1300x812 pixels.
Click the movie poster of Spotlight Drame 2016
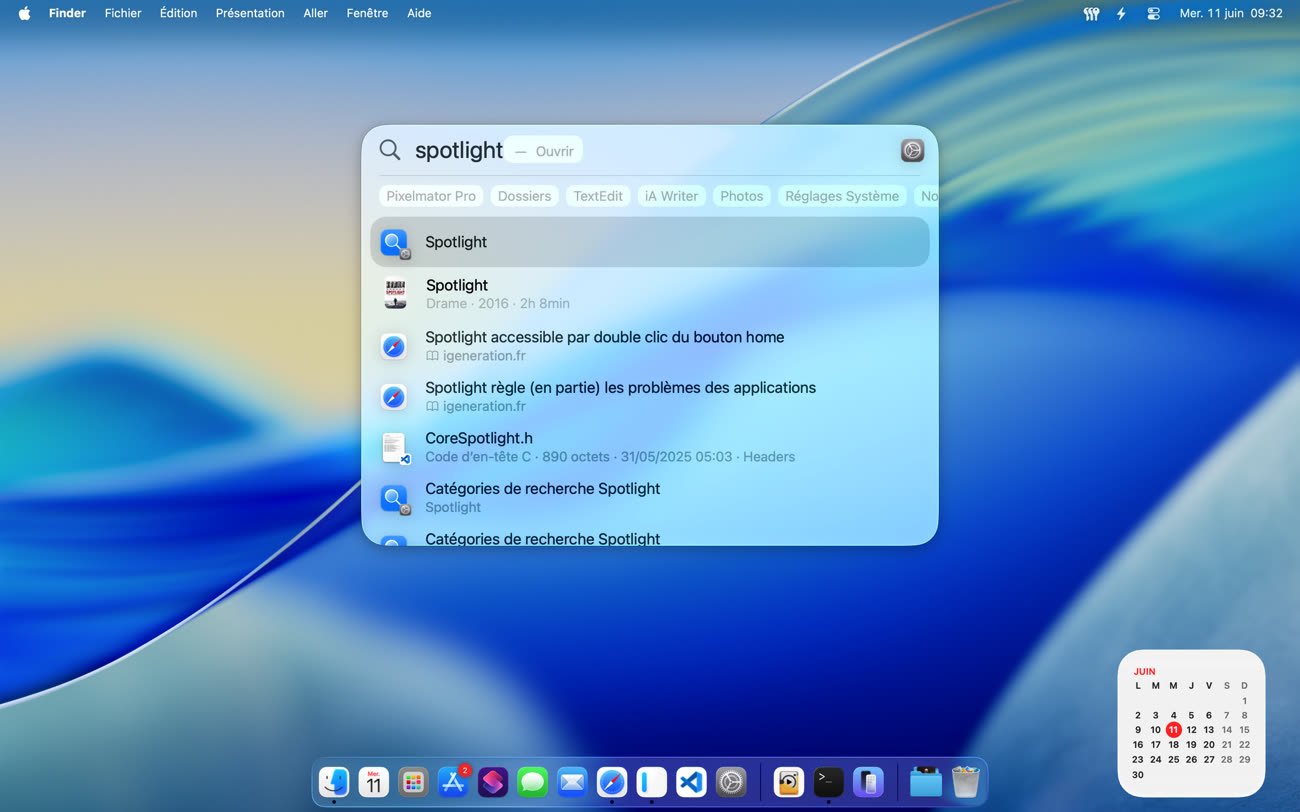(395, 293)
